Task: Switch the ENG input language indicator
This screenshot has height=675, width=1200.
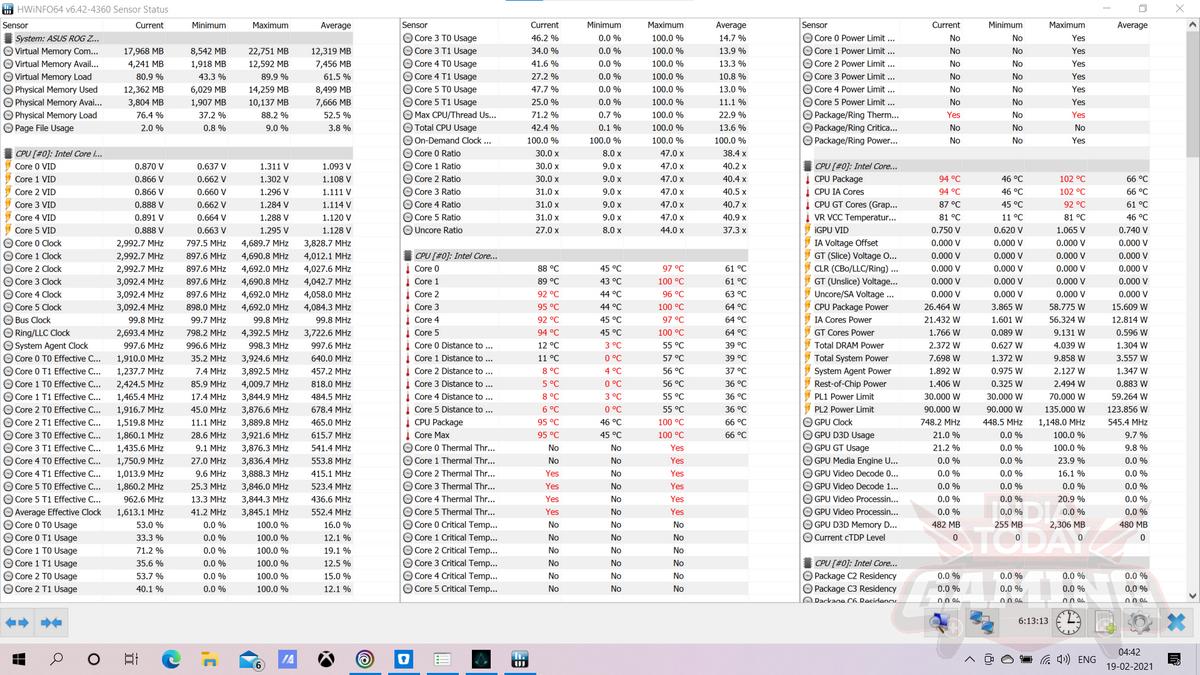Action: [x=1087, y=660]
